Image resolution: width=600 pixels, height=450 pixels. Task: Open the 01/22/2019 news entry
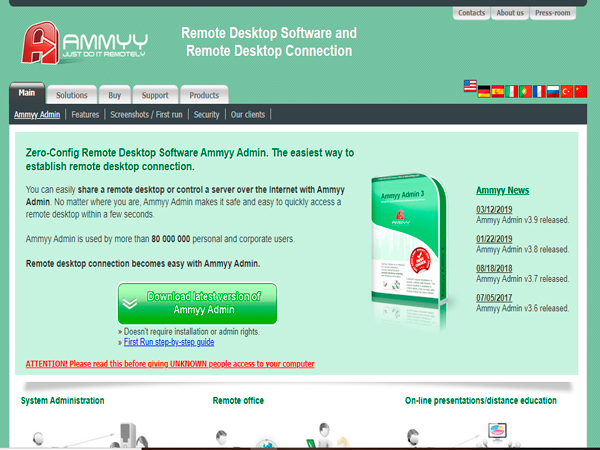pos(494,239)
